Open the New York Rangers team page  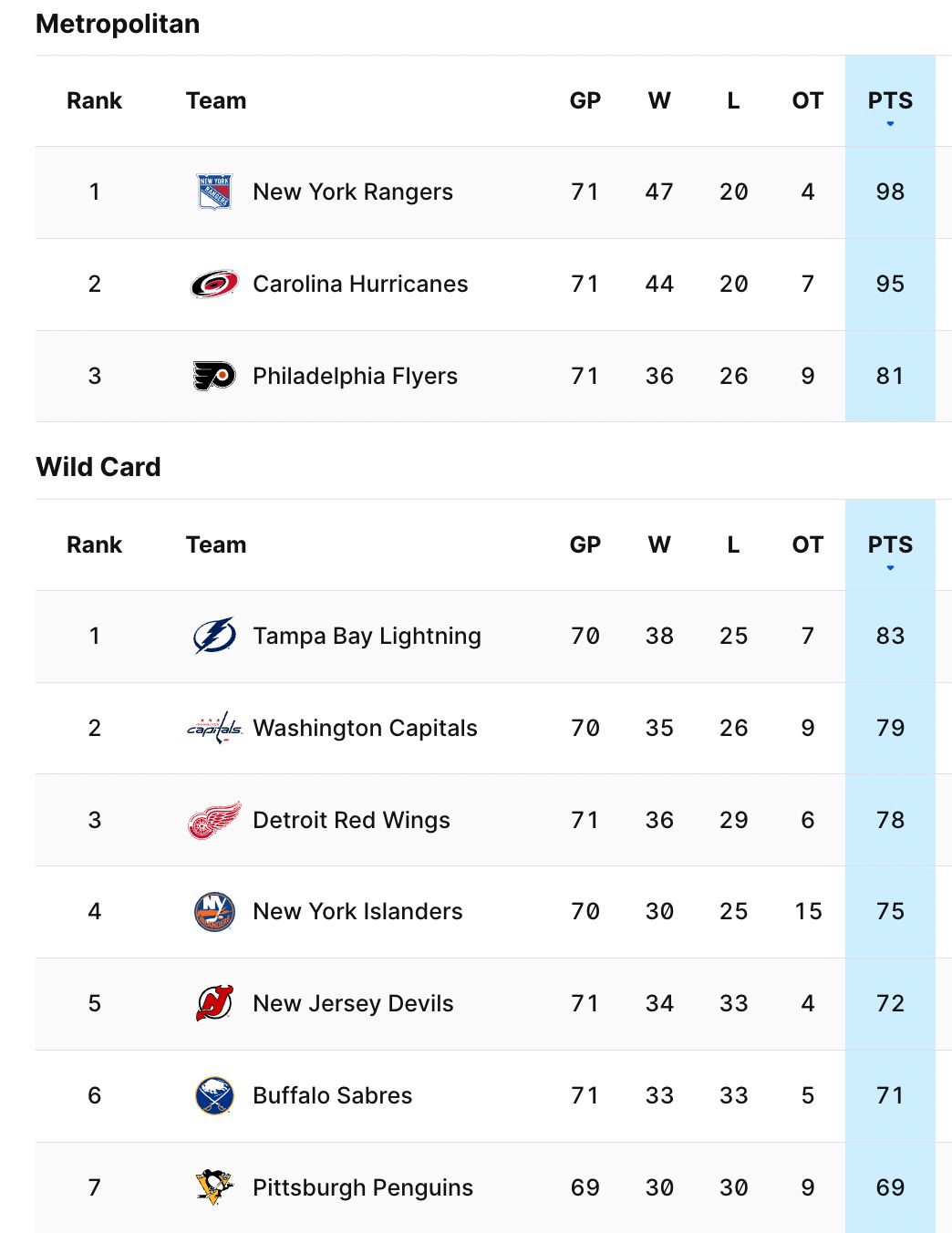(x=352, y=192)
